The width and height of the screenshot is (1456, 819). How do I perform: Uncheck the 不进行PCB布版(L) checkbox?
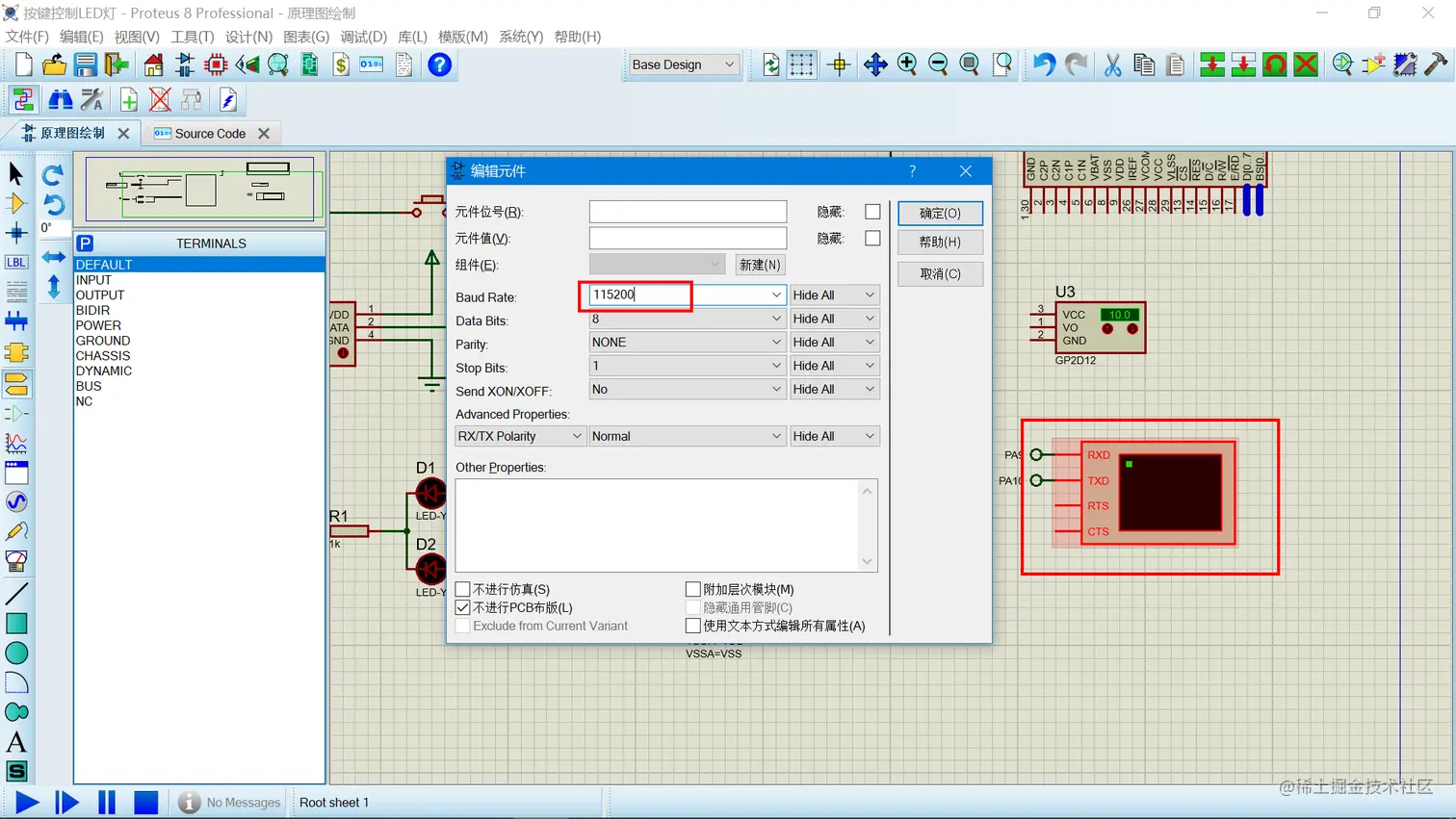(x=463, y=607)
